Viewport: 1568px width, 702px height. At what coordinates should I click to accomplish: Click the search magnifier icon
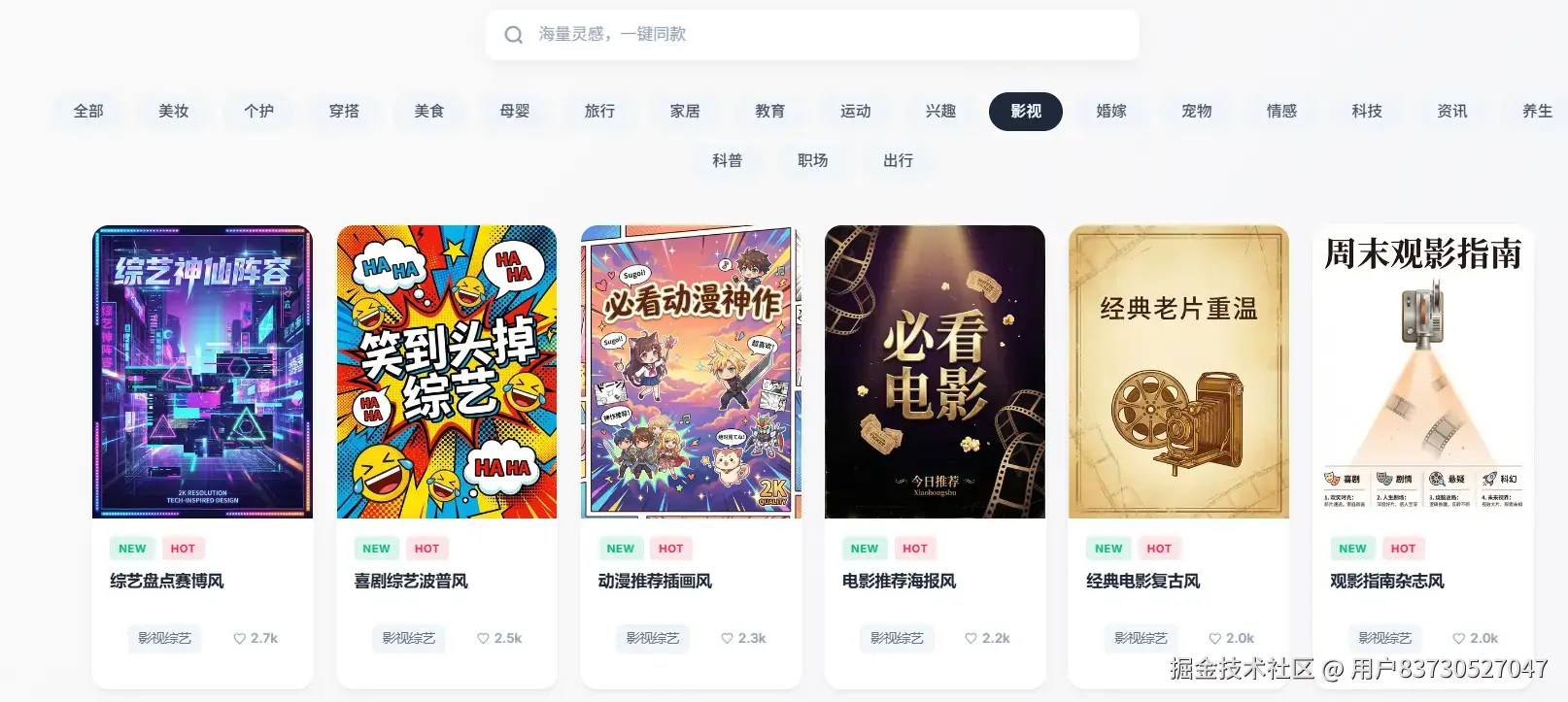[513, 35]
